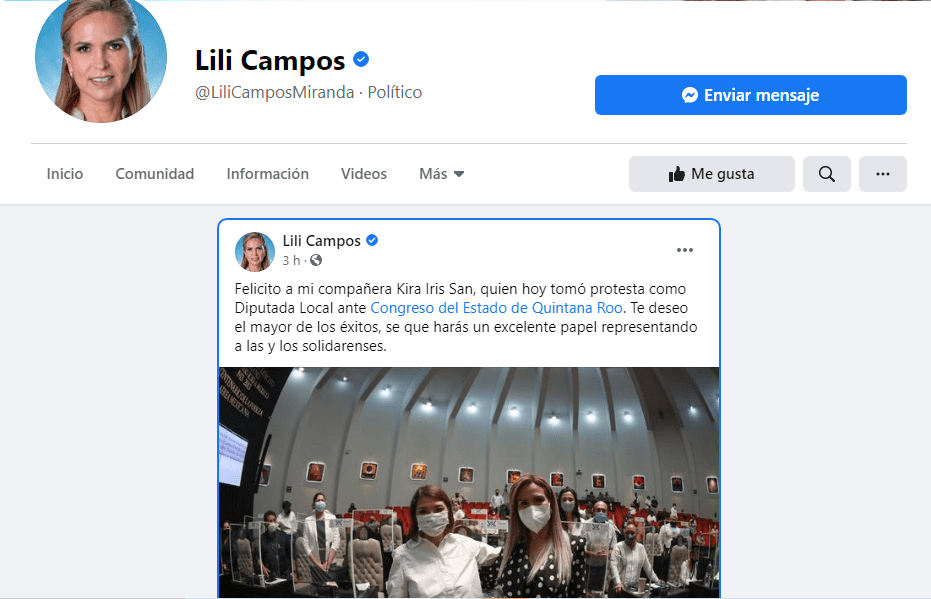931x599 pixels.
Task: View the congress chamber post photo
Action: [x=469, y=483]
